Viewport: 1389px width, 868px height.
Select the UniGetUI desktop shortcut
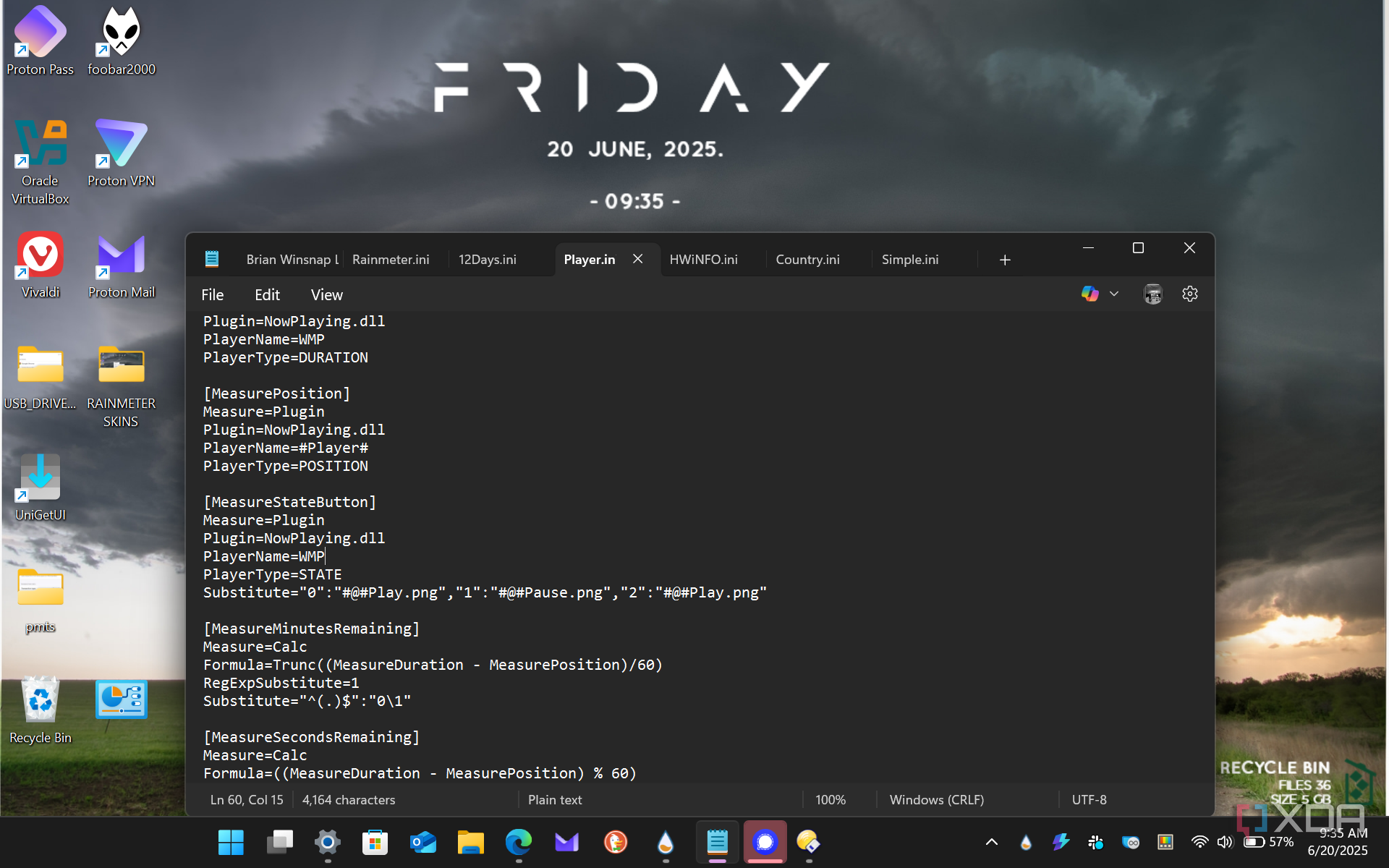point(41,488)
